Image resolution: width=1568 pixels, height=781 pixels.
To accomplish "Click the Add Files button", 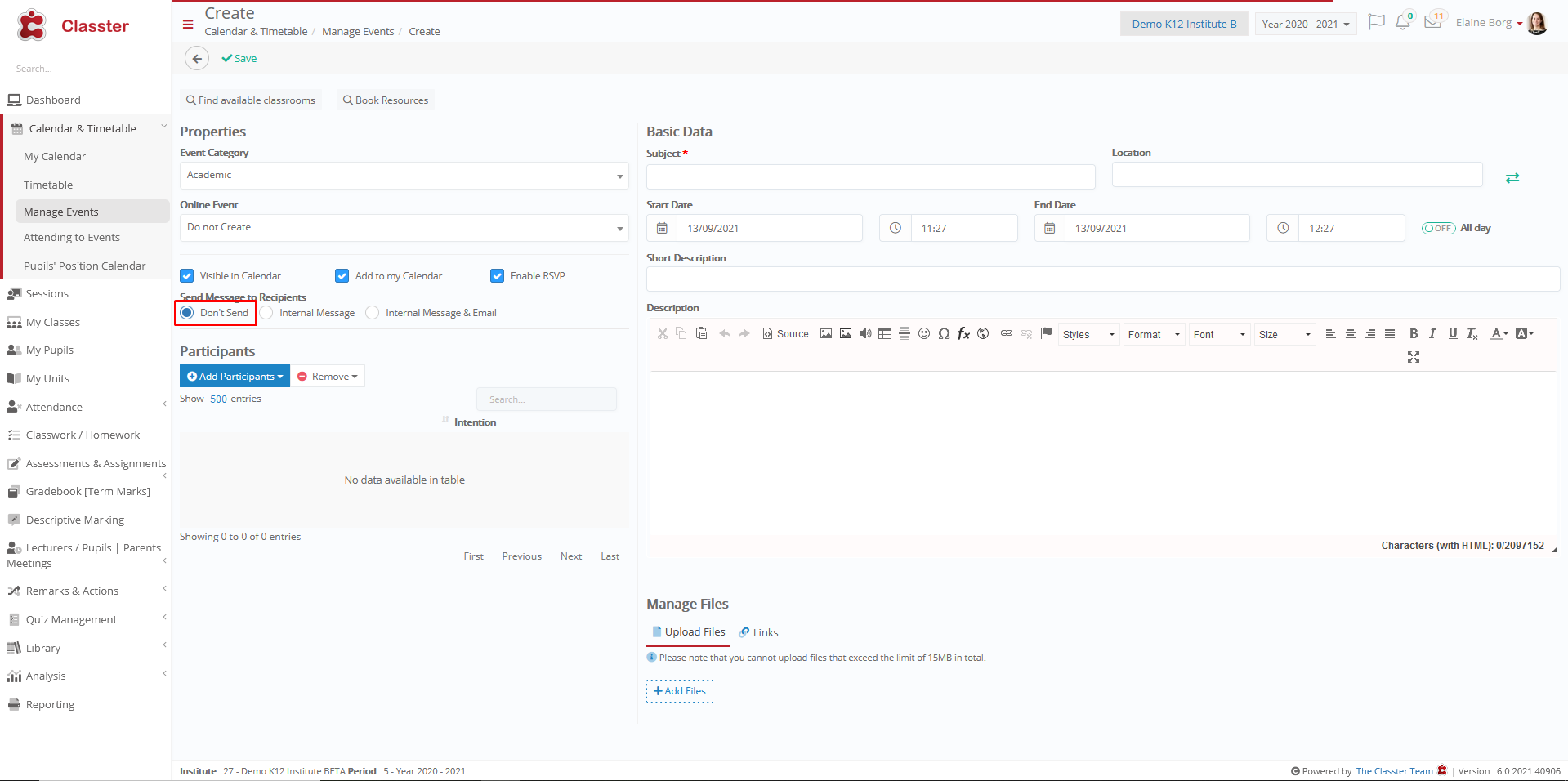I will (x=680, y=691).
